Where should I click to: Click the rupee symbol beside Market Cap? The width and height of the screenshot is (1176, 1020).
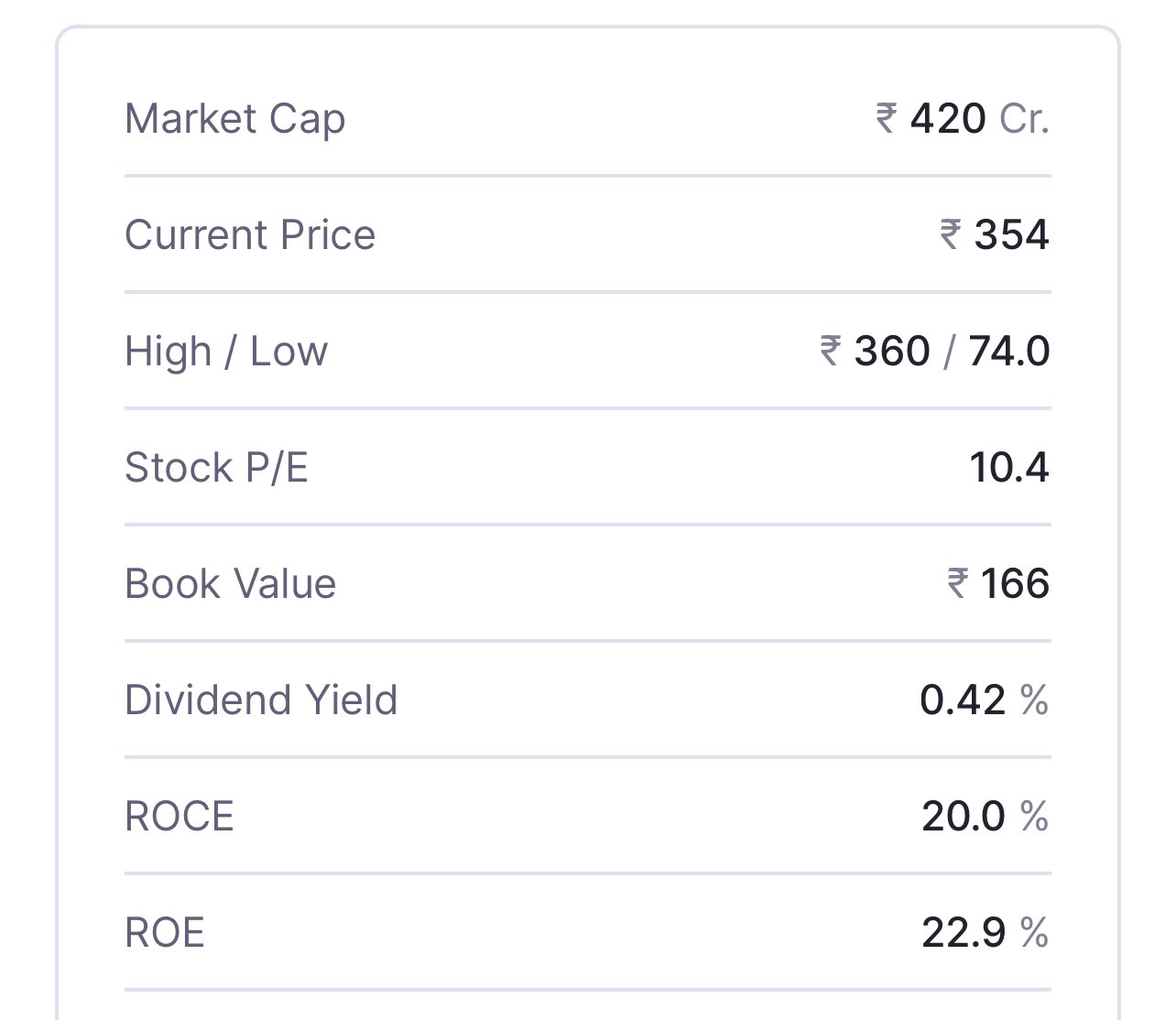click(x=886, y=119)
